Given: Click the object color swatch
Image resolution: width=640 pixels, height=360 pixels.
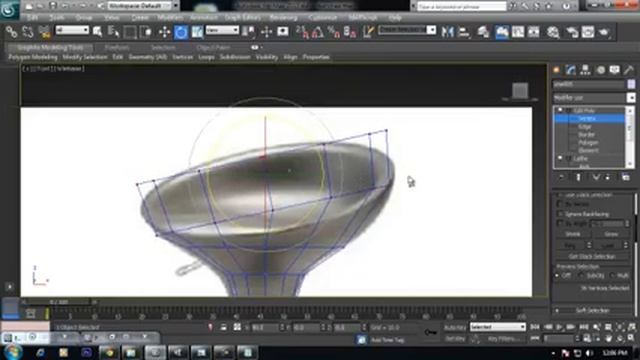Looking at the screenshot, I should click(x=631, y=84).
